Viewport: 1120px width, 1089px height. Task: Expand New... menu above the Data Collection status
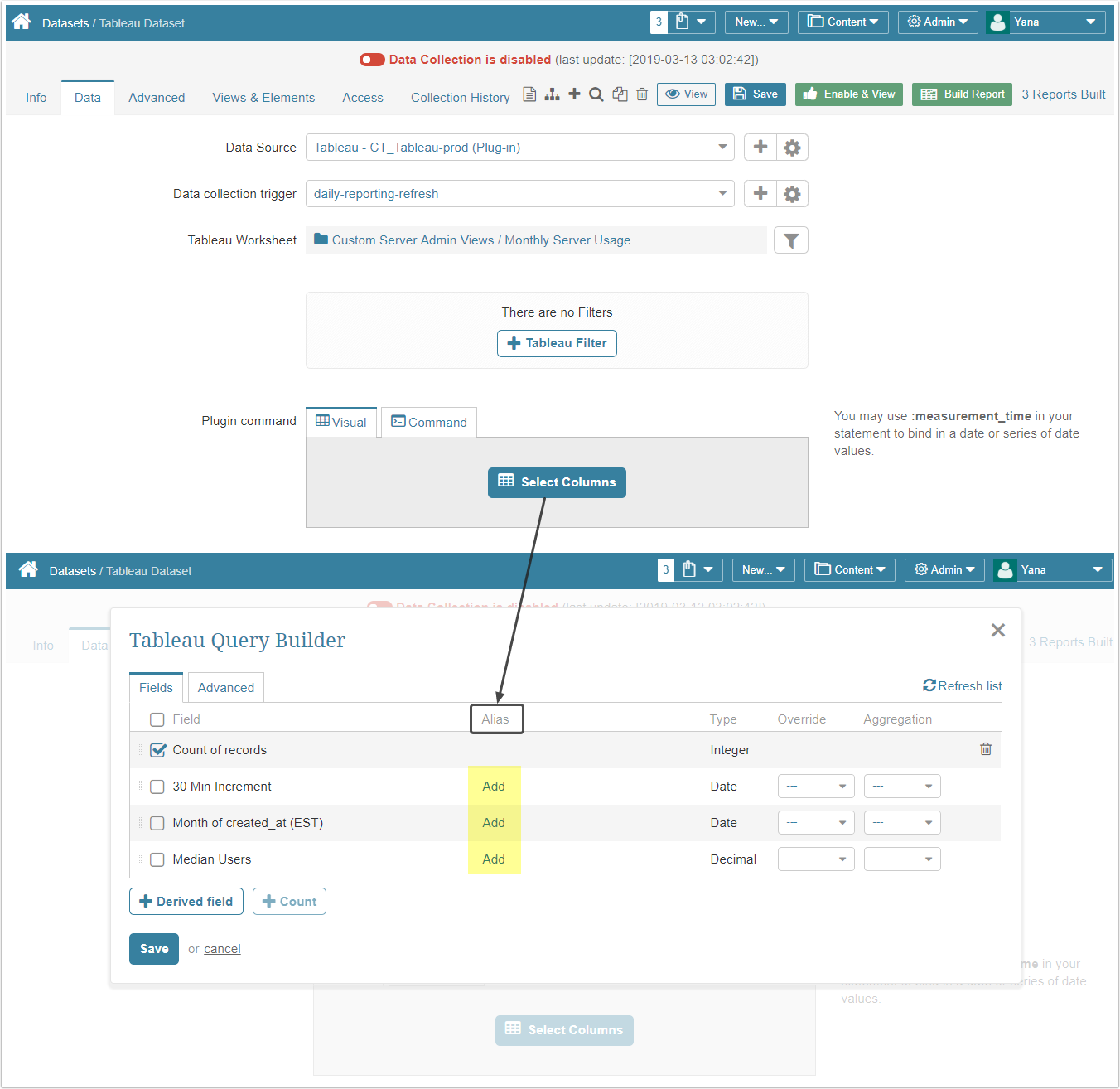click(756, 22)
